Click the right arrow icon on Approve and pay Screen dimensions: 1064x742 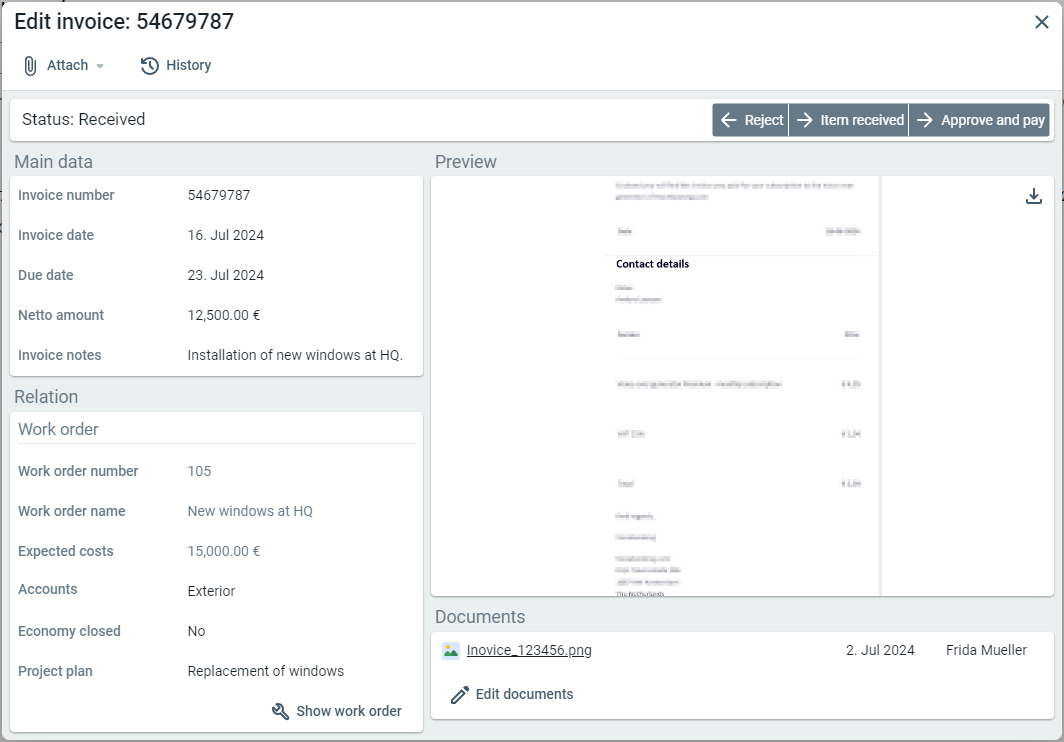tap(925, 120)
